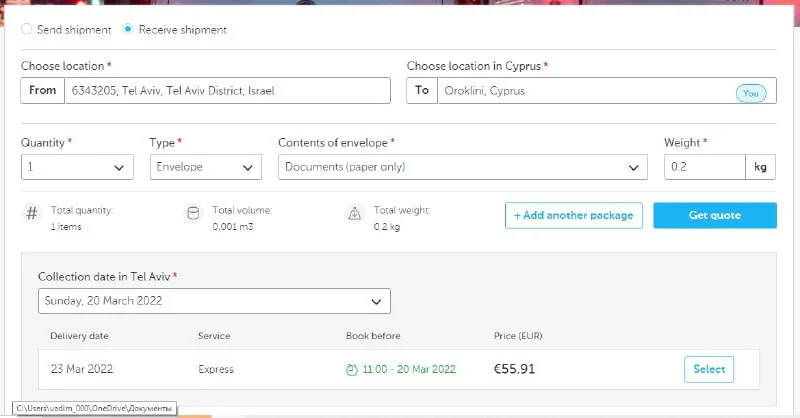This screenshot has height=418, width=800.
Task: Select the Send shipment radio option
Action: click(x=27, y=30)
